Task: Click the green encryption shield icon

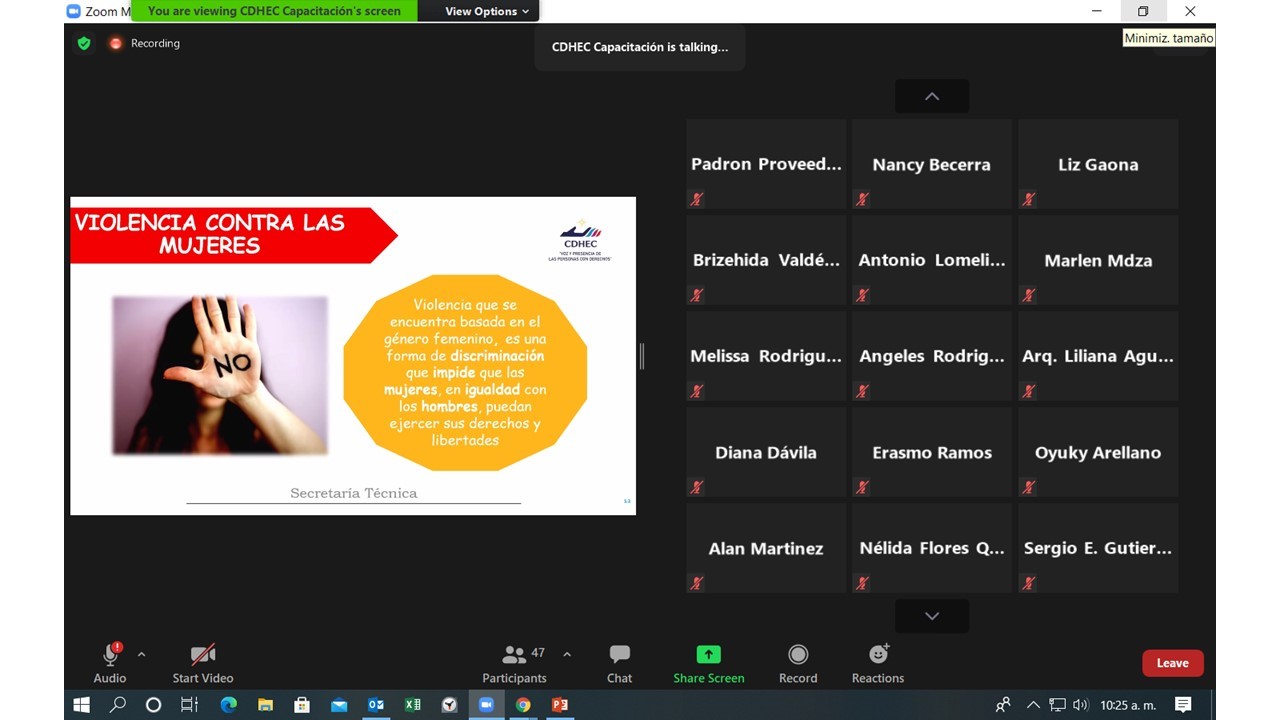Action: [84, 43]
